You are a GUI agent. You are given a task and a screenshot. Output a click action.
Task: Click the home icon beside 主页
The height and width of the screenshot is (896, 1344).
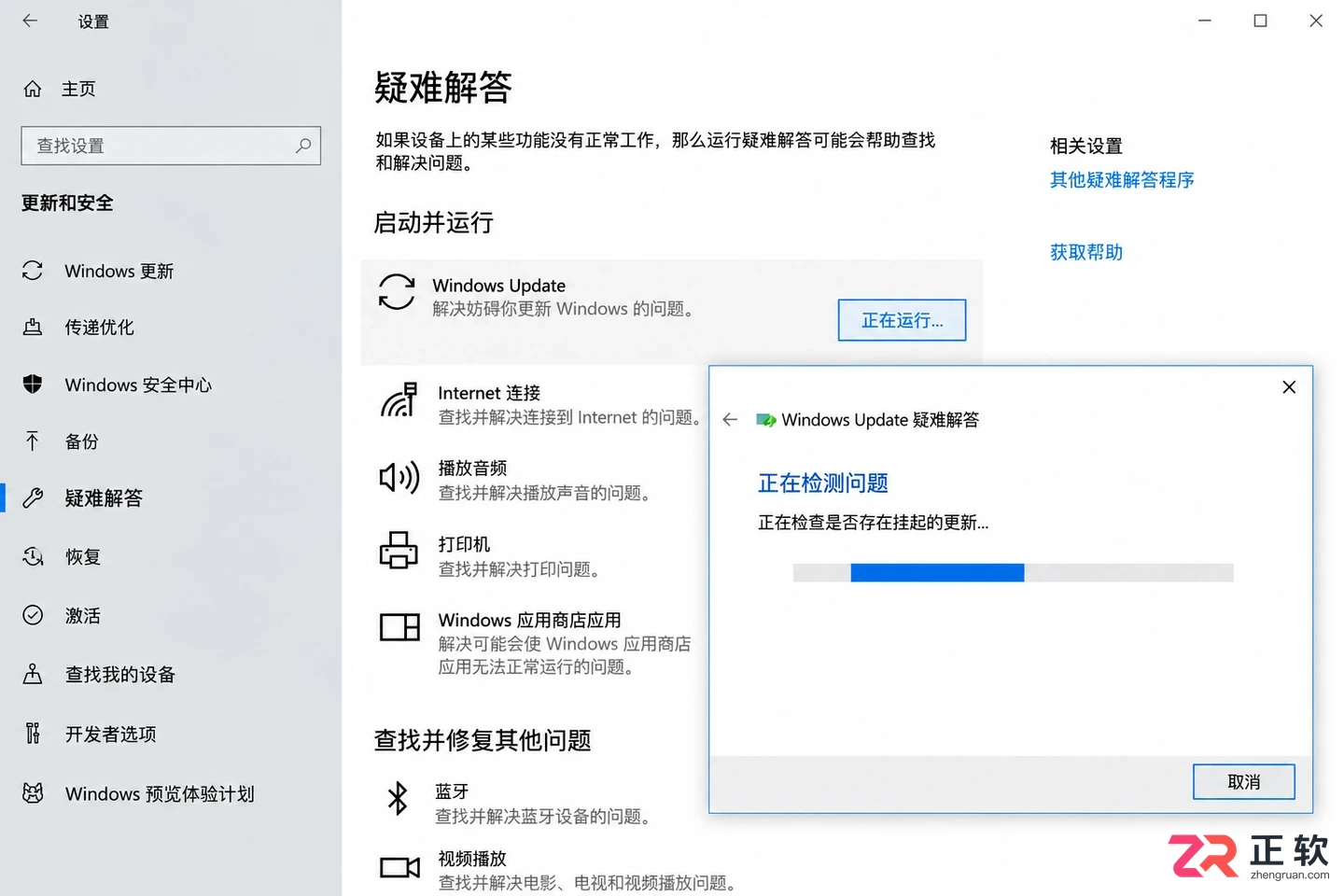pos(33,89)
